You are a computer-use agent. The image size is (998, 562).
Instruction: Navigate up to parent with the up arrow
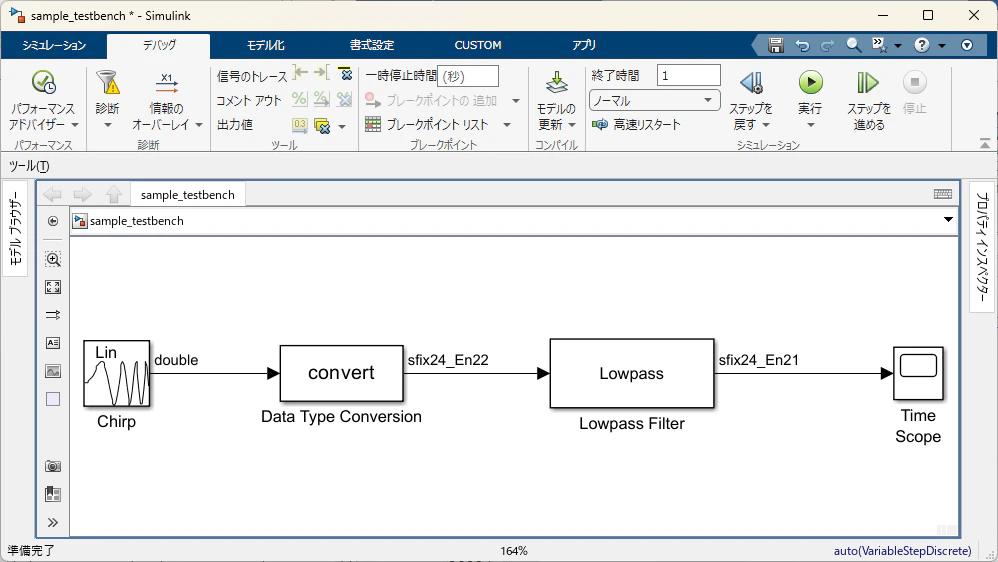[114, 194]
